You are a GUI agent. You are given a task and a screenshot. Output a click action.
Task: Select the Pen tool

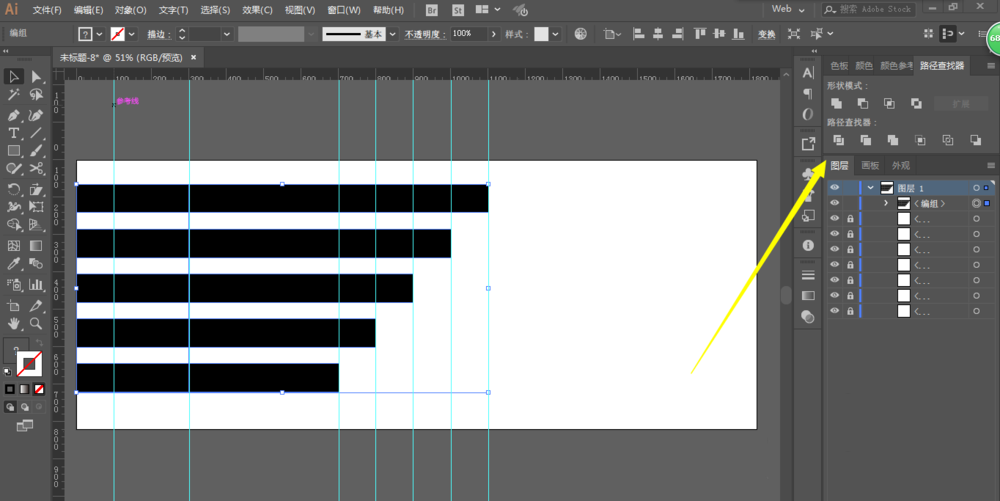click(x=13, y=115)
